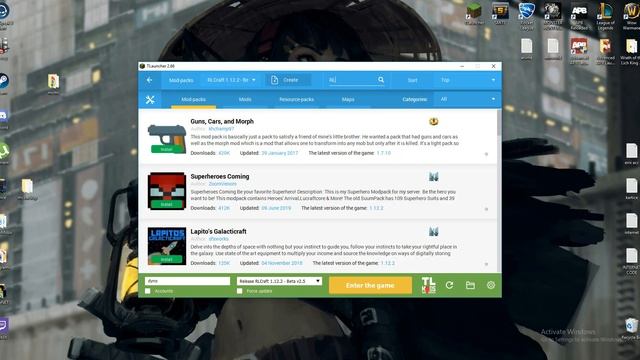Click the username input field
This screenshot has height=360, width=640.
coord(187,281)
